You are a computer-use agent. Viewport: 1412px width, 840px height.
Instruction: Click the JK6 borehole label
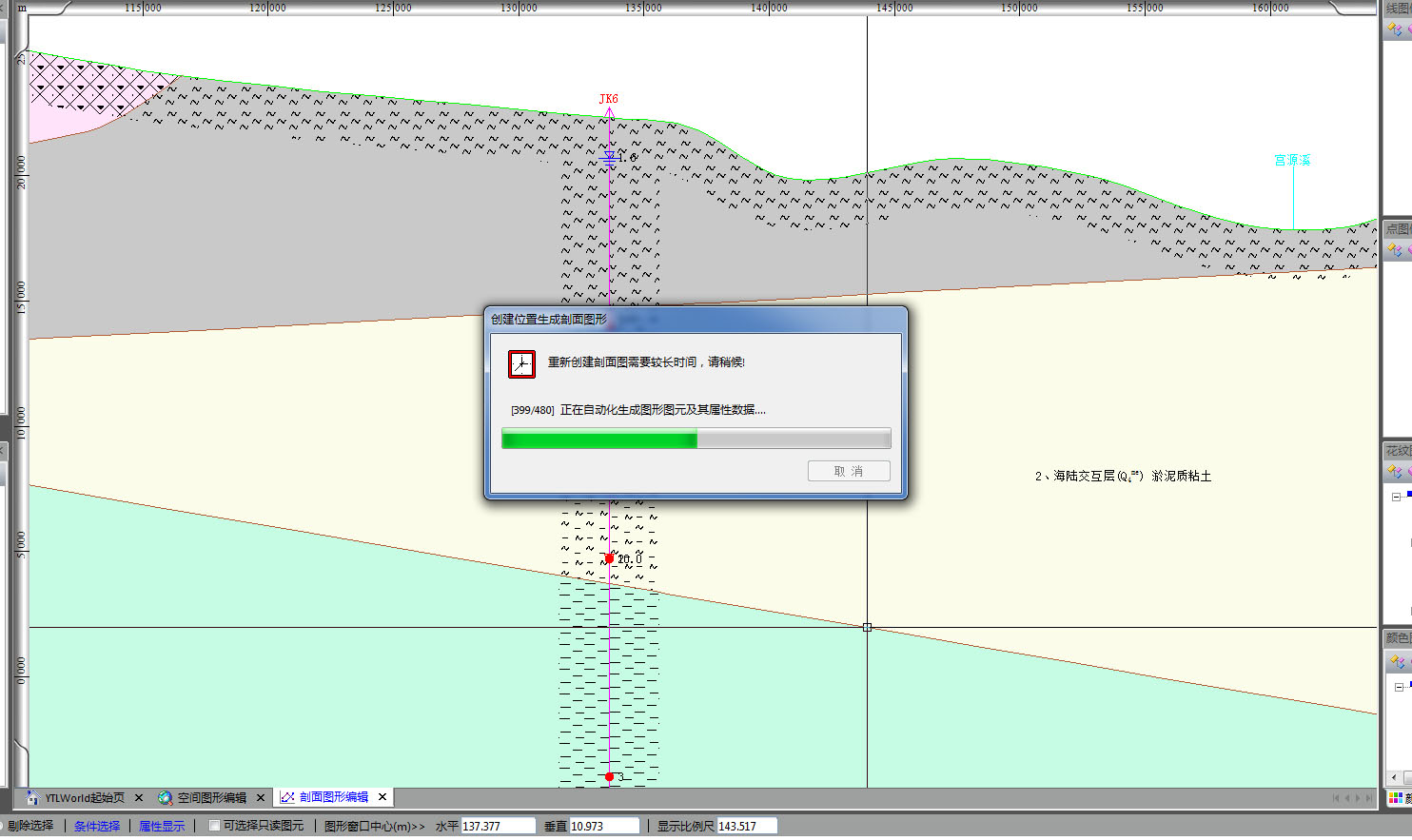pos(609,99)
